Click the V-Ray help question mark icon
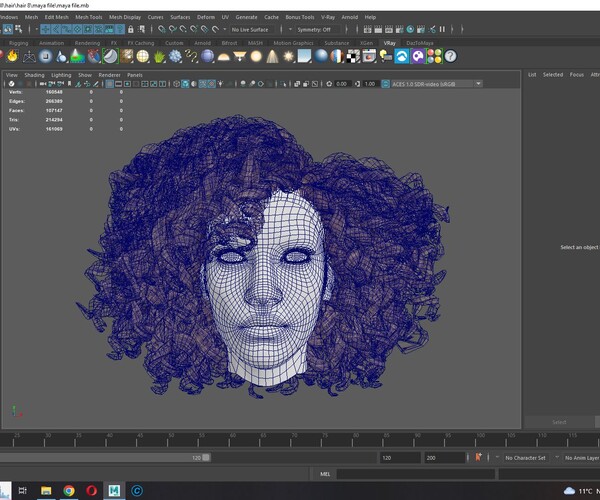This screenshot has width=600, height=500. coord(450,56)
